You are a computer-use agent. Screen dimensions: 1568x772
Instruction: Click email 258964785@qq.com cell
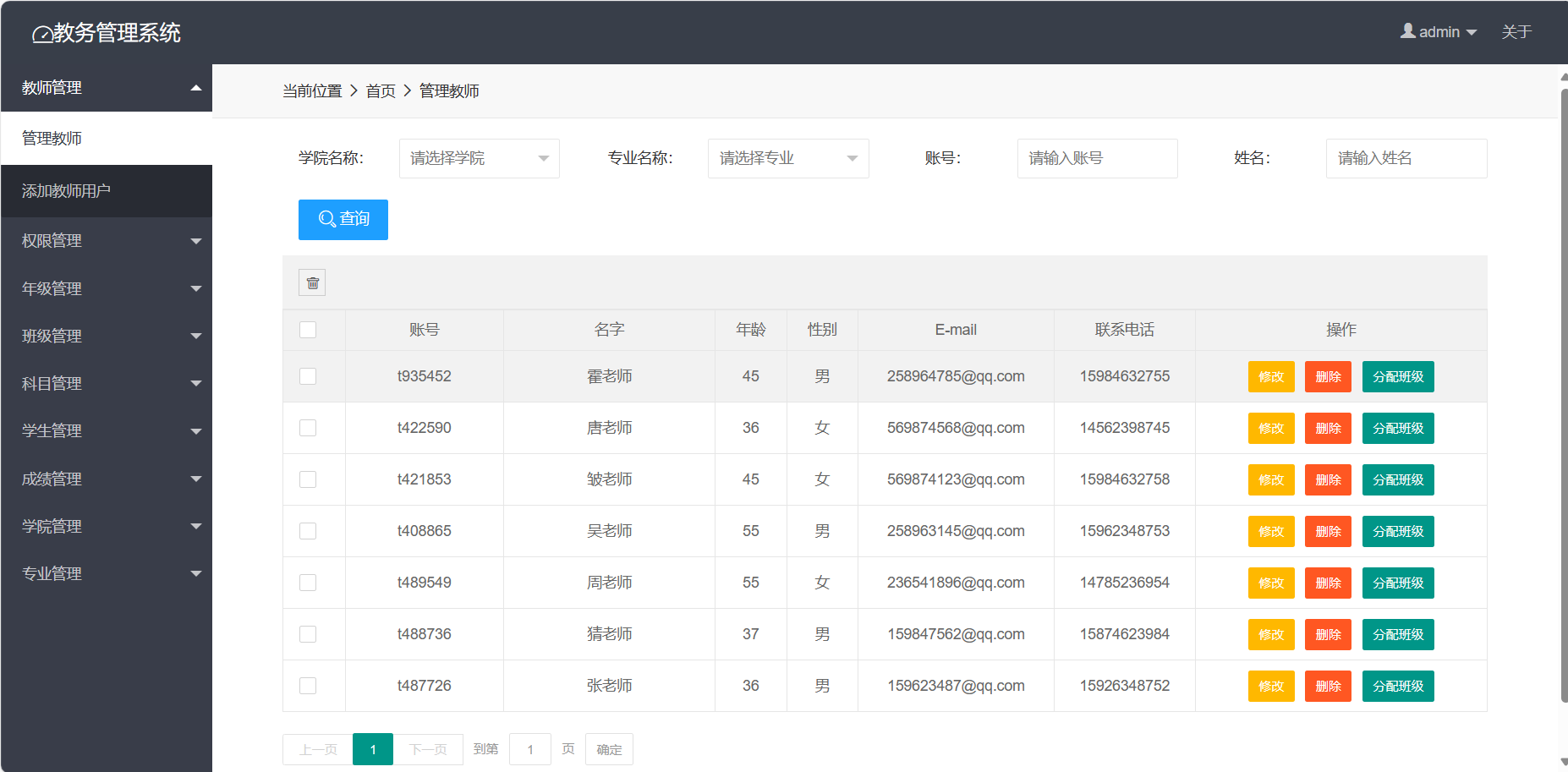coord(956,376)
